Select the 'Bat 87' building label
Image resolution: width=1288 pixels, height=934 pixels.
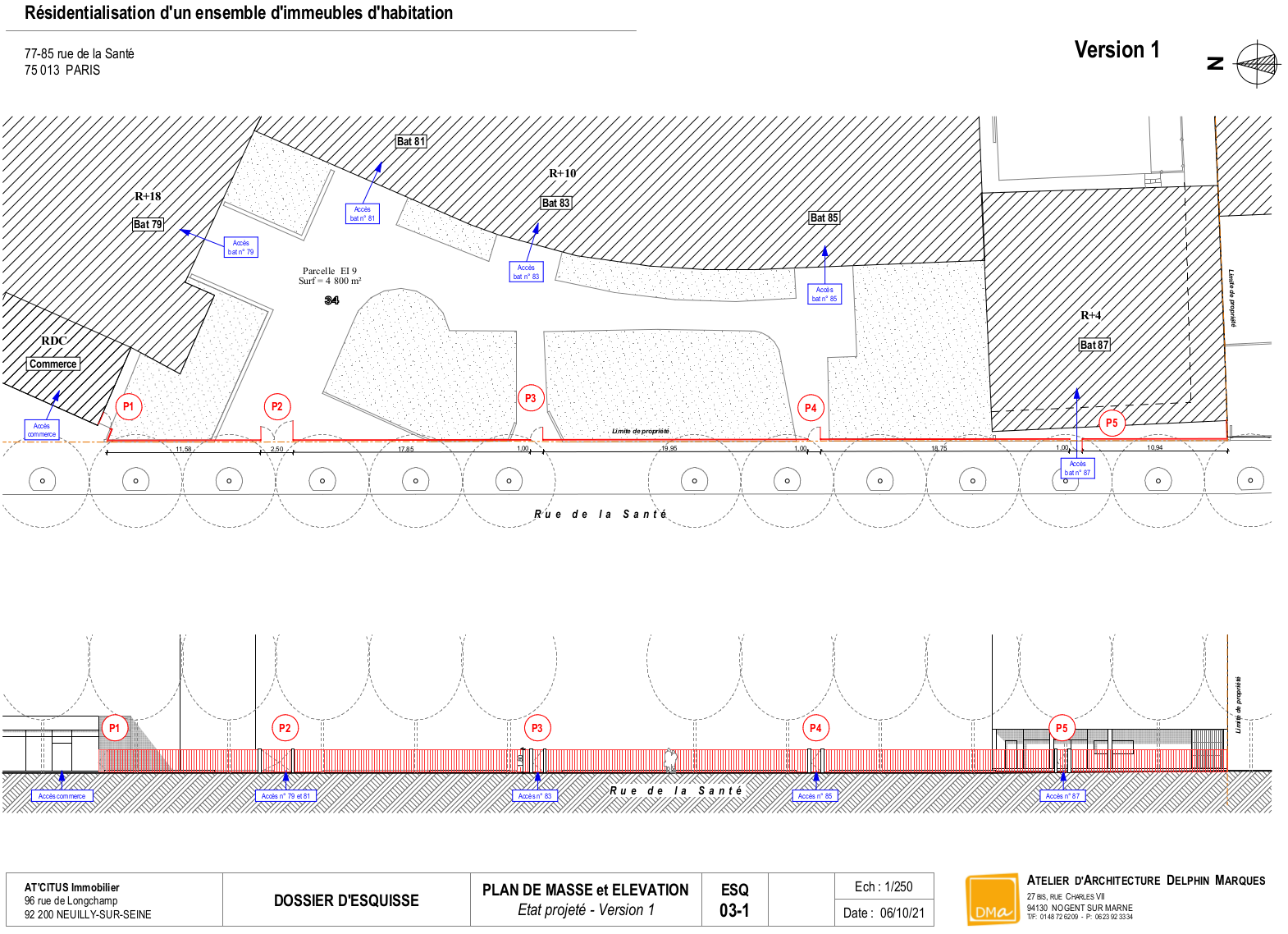pos(1094,345)
